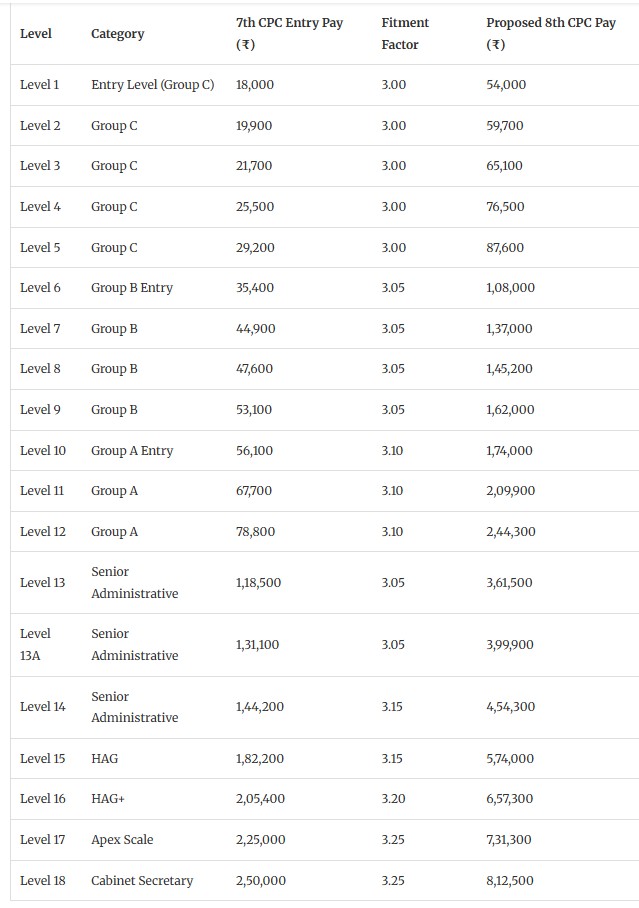This screenshot has width=639, height=908.
Task: Select the 3.20 fitment factor cell
Action: coord(393,799)
